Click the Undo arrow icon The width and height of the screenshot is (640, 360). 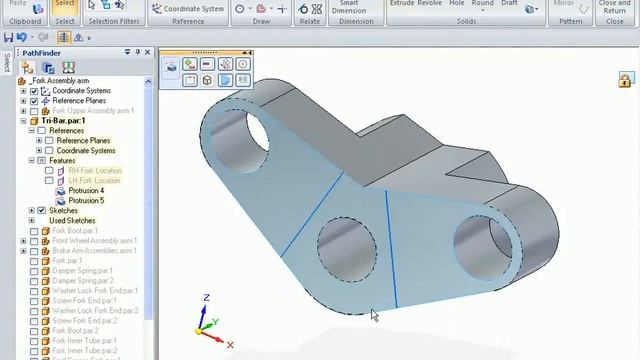point(22,38)
